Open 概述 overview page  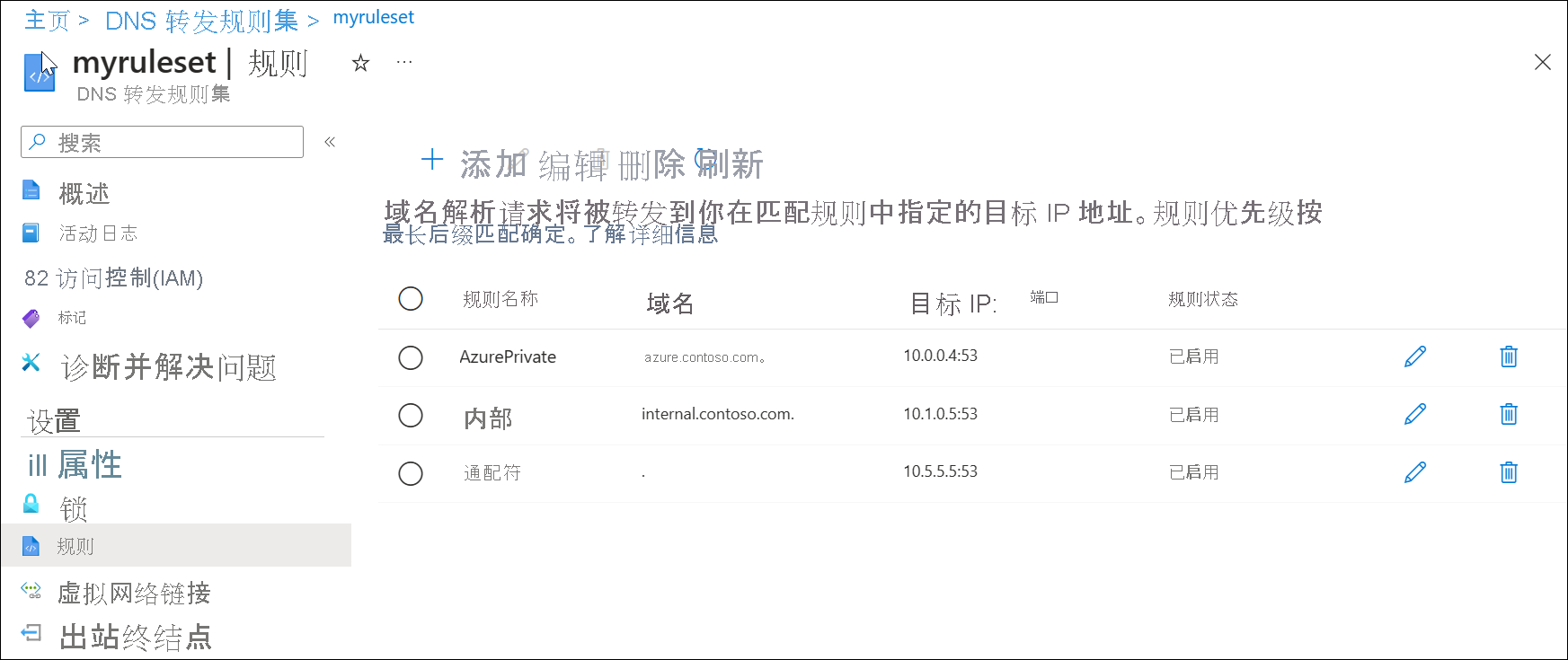click(x=84, y=192)
